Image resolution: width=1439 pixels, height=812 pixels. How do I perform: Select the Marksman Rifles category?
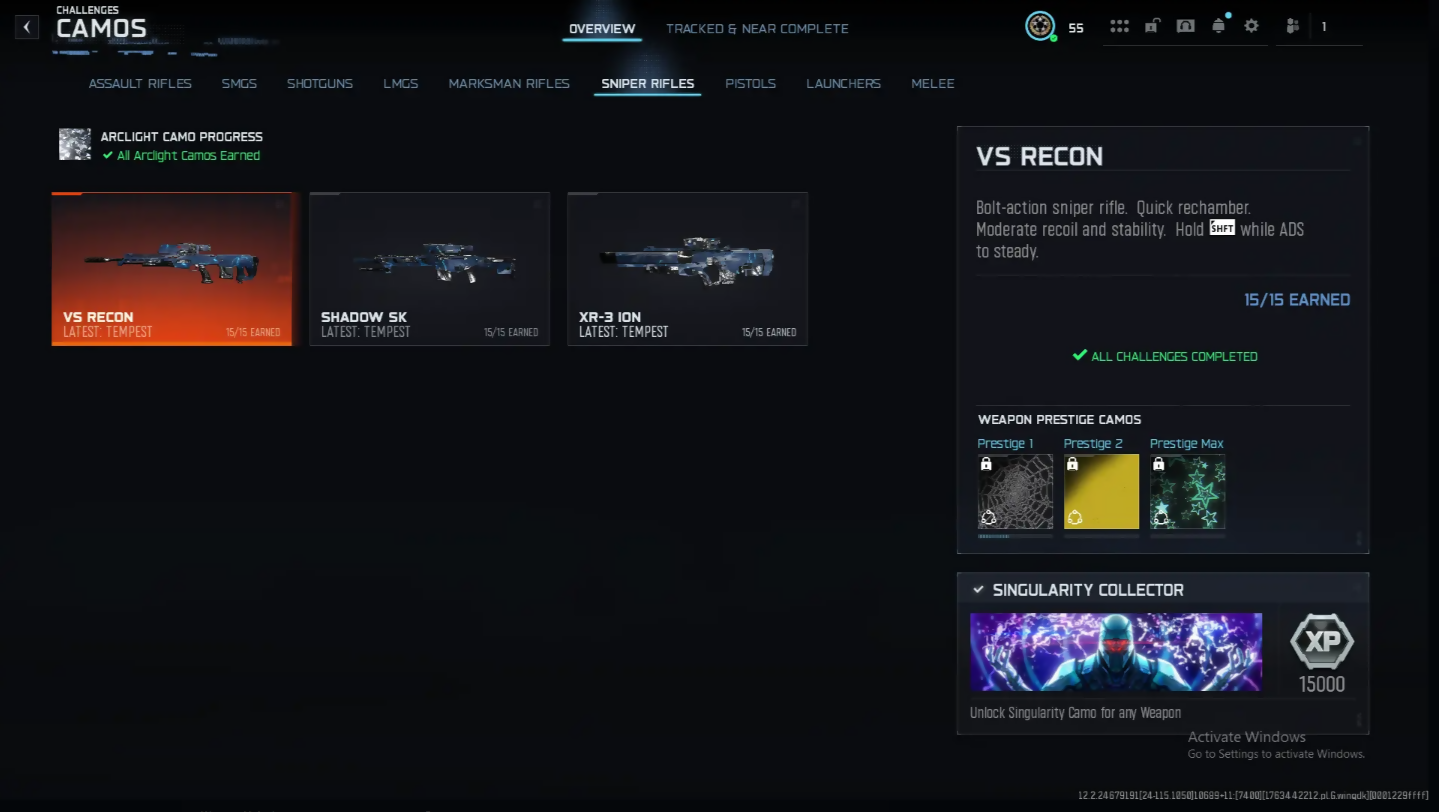(509, 84)
